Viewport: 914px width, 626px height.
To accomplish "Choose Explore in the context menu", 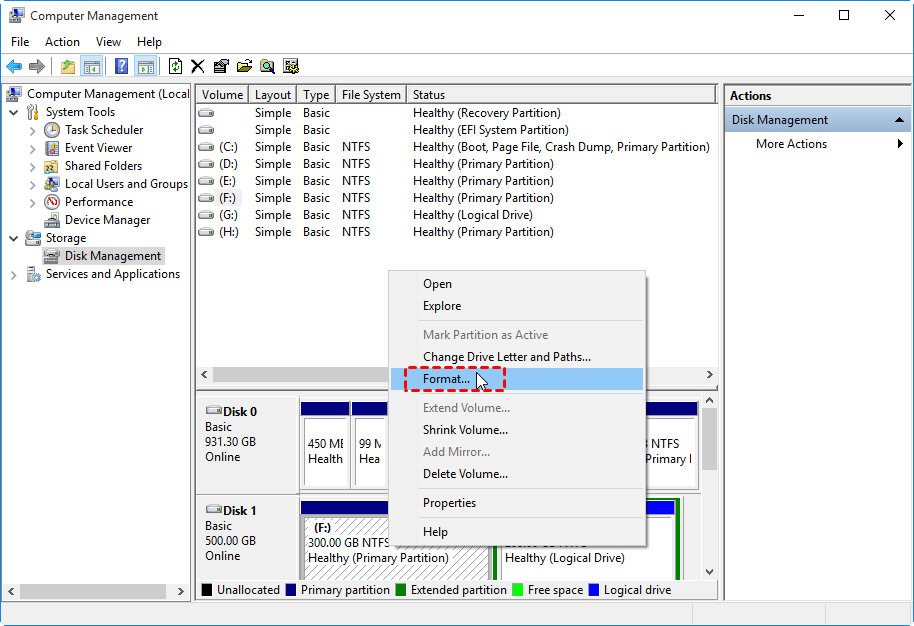I will pyautogui.click(x=516, y=306).
